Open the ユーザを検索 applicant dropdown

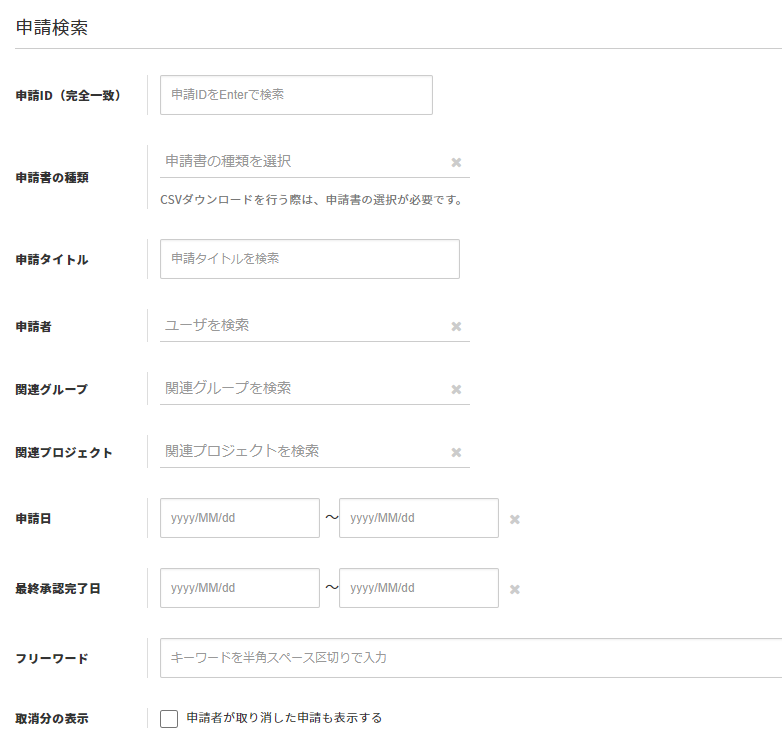coord(300,325)
